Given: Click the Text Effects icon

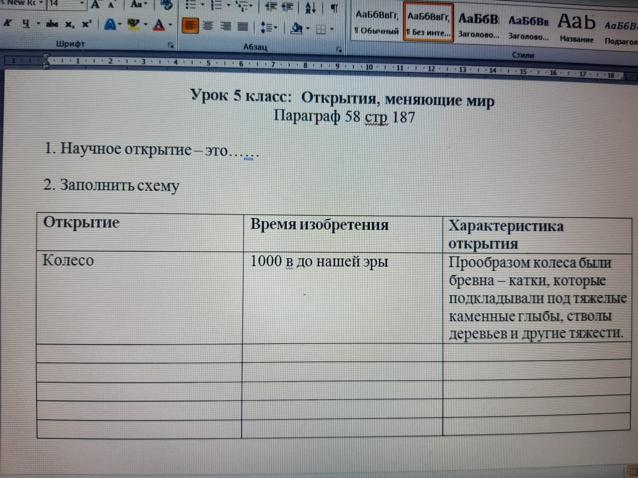Looking at the screenshot, I should pyautogui.click(x=109, y=25).
